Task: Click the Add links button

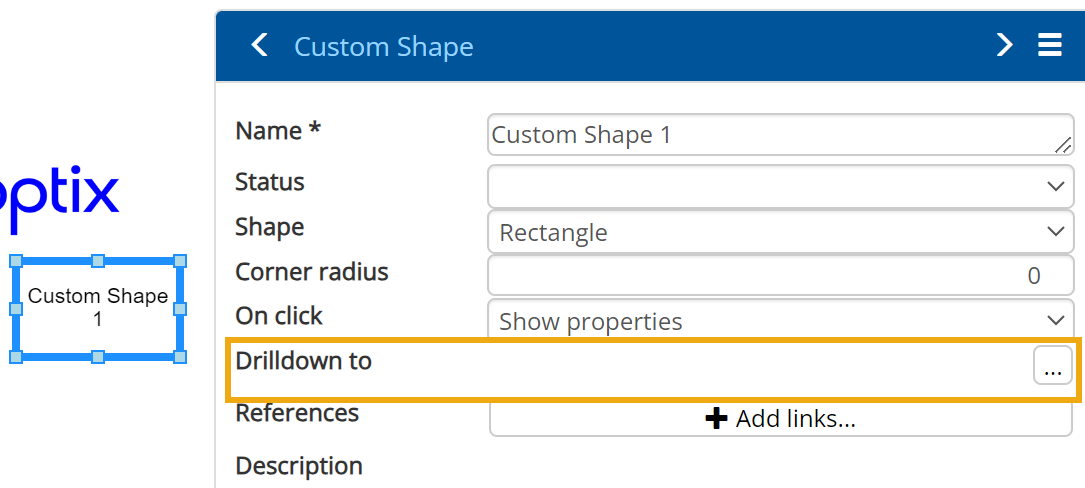Action: pyautogui.click(x=780, y=419)
